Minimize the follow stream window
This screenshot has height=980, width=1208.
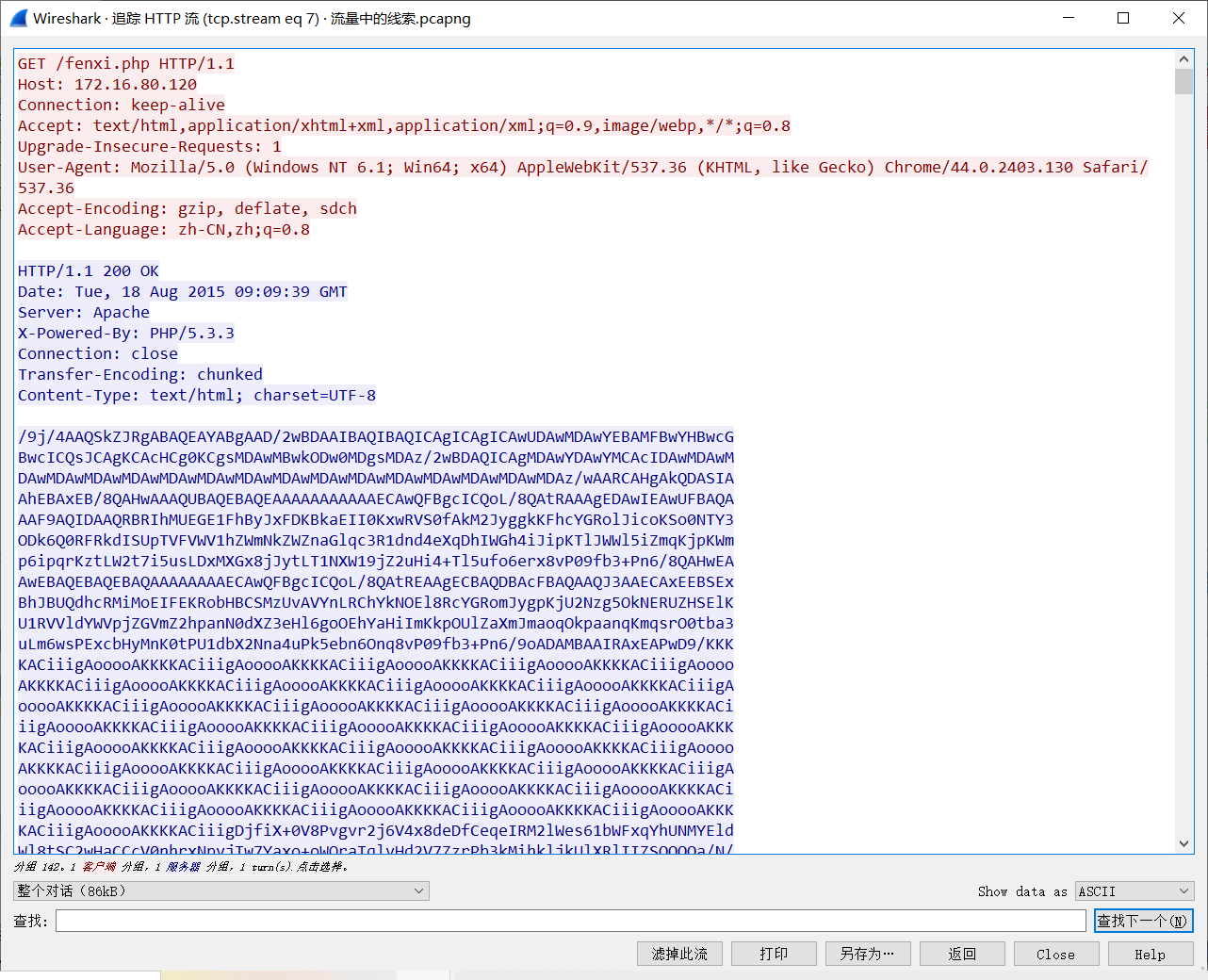point(1069,18)
